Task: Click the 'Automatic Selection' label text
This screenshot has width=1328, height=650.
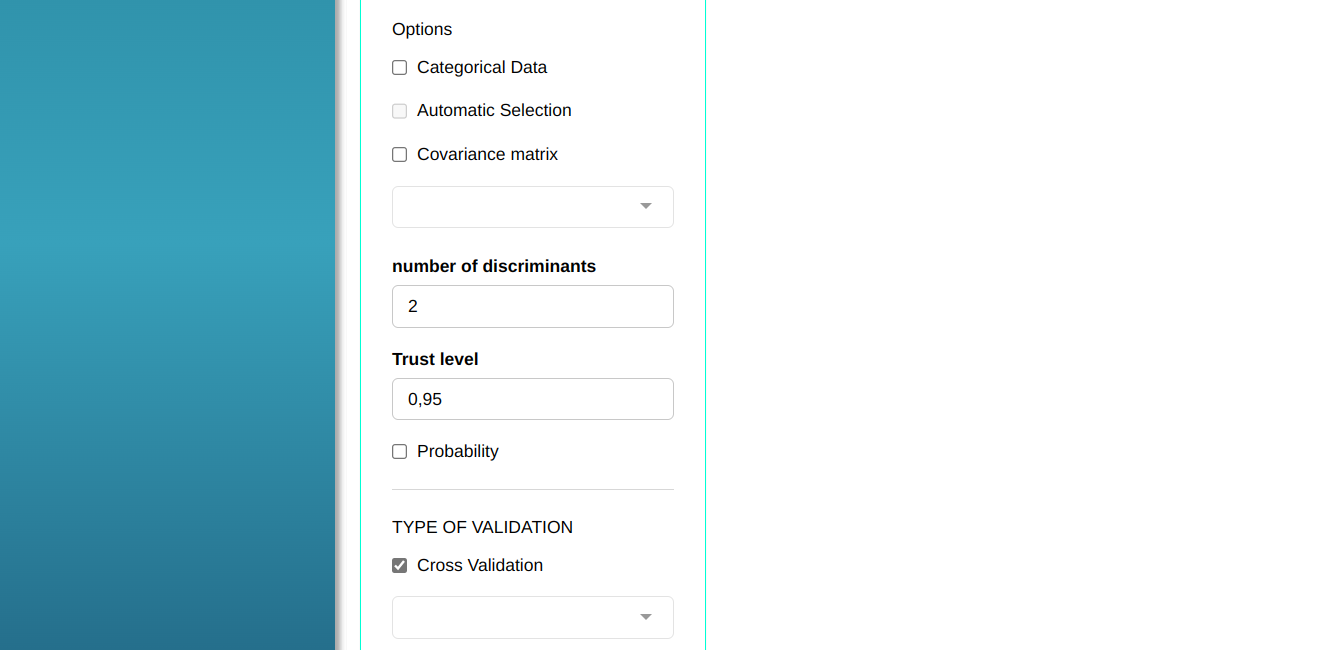Action: click(494, 111)
